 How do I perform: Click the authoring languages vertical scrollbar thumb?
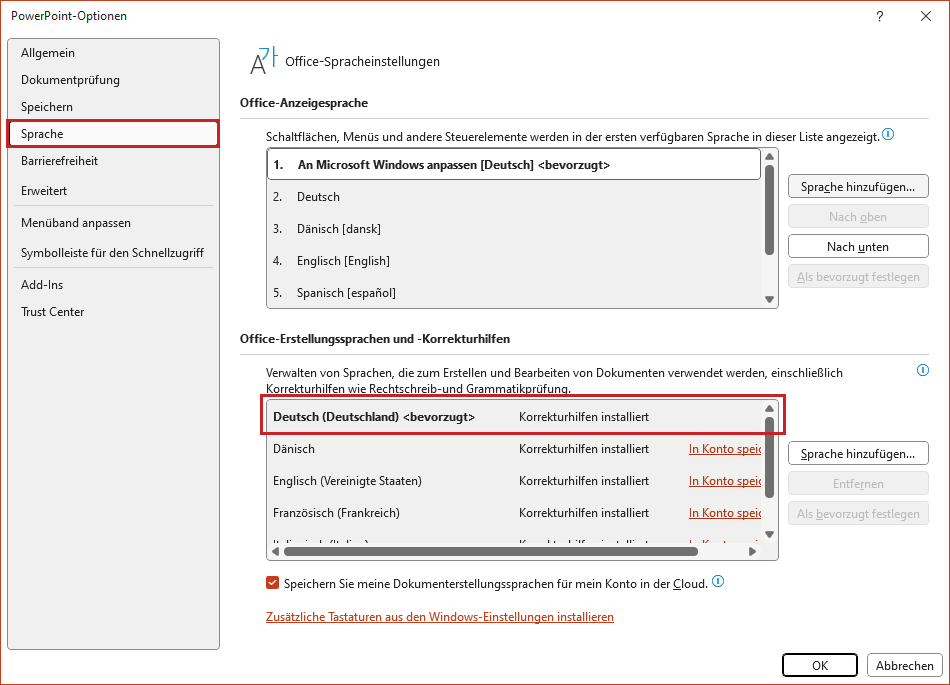(x=769, y=457)
